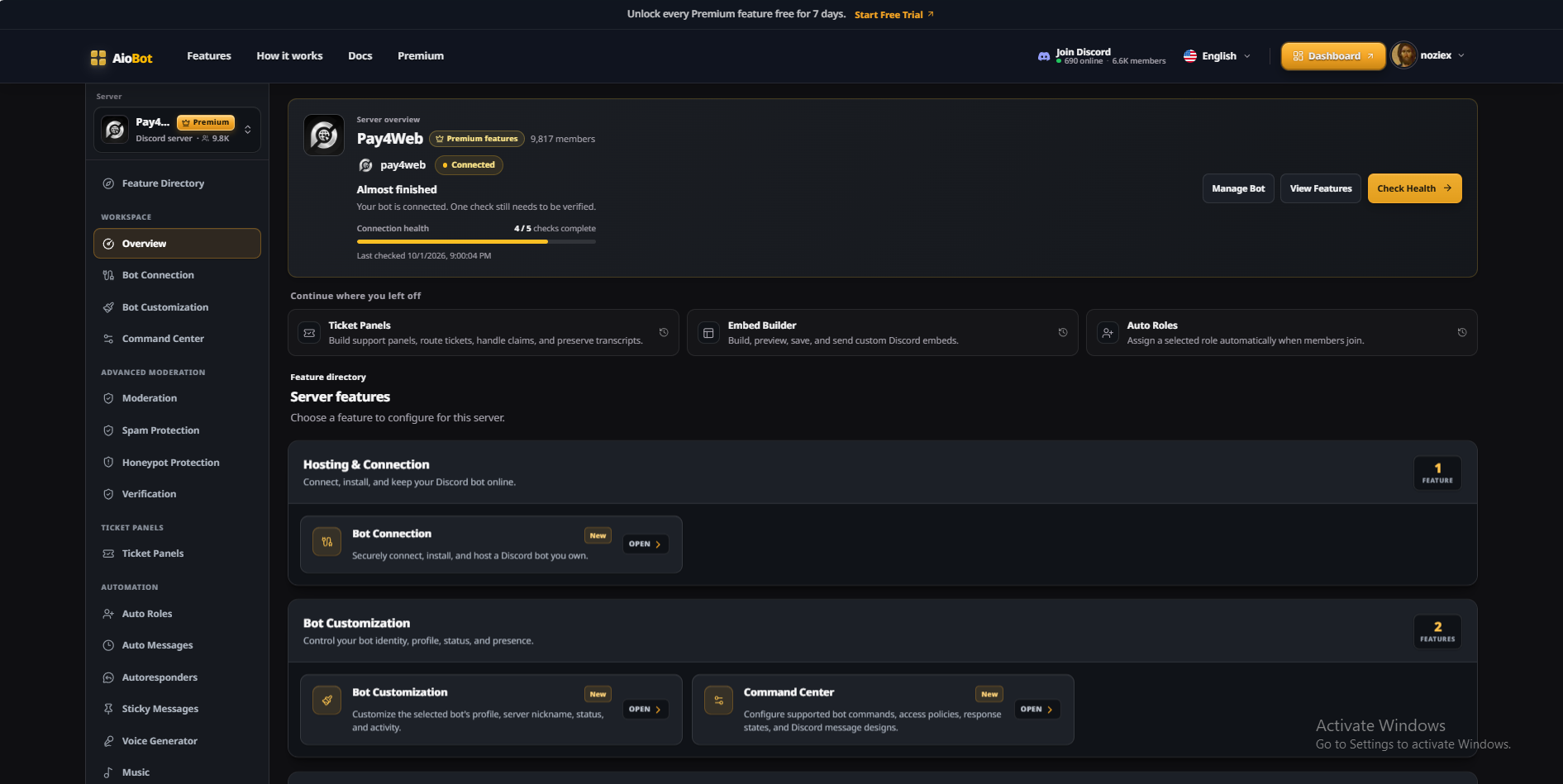This screenshot has height=784, width=1563.
Task: Click history icon on Auto Roles card
Action: point(1462,332)
